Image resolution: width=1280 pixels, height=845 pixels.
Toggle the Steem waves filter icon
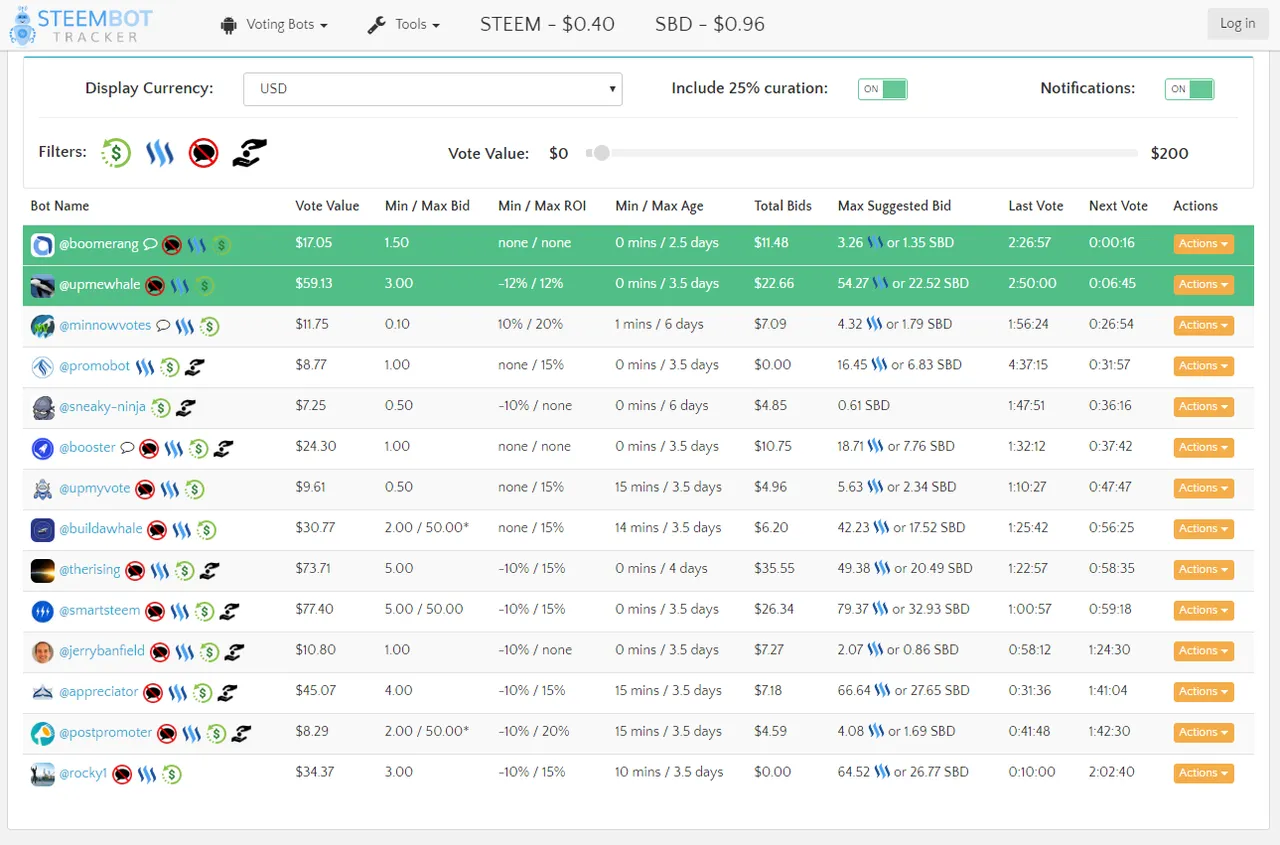160,153
